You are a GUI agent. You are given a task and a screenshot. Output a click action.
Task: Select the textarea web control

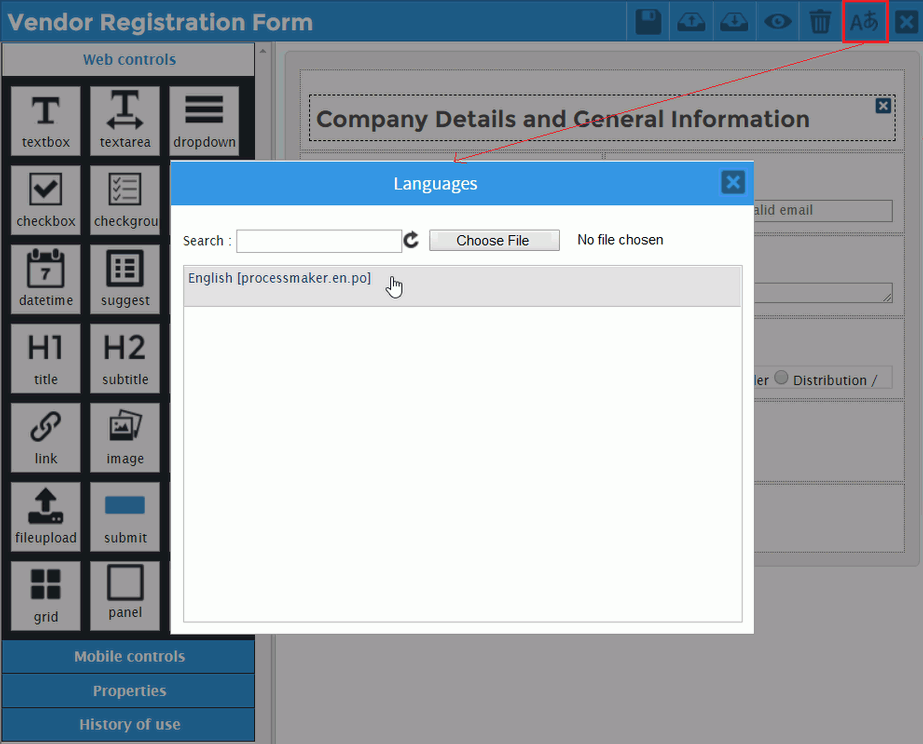click(125, 120)
